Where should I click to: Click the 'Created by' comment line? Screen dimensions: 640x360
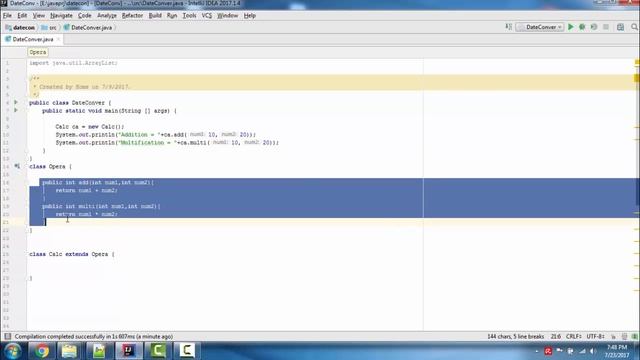pos(81,87)
